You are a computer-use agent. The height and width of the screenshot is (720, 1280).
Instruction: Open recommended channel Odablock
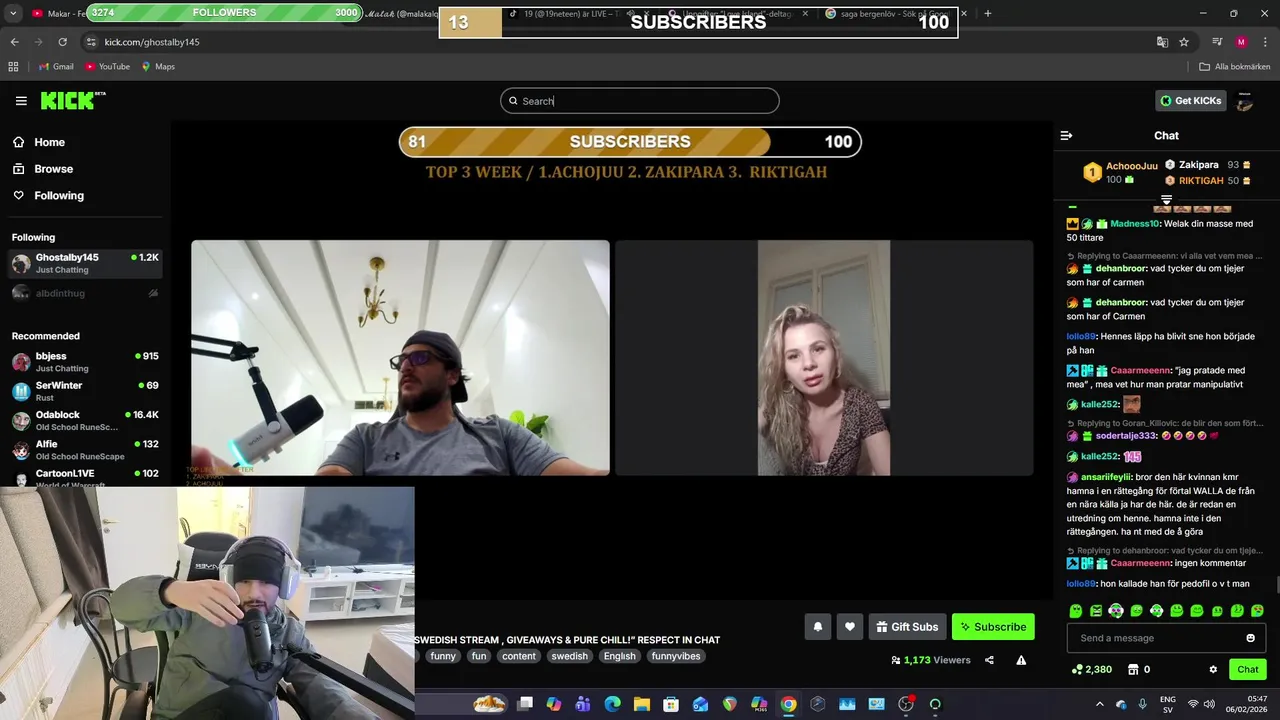85,420
